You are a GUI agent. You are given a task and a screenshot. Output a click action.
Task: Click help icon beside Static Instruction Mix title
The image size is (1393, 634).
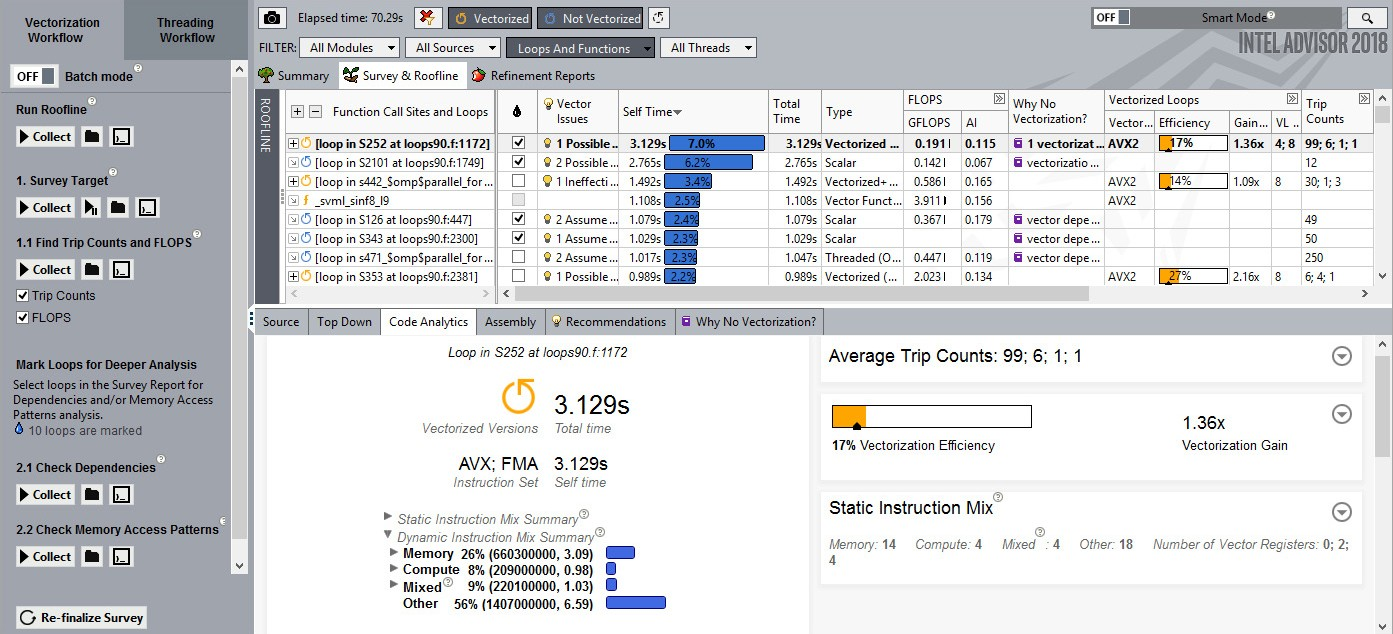pyautogui.click(x=997, y=497)
